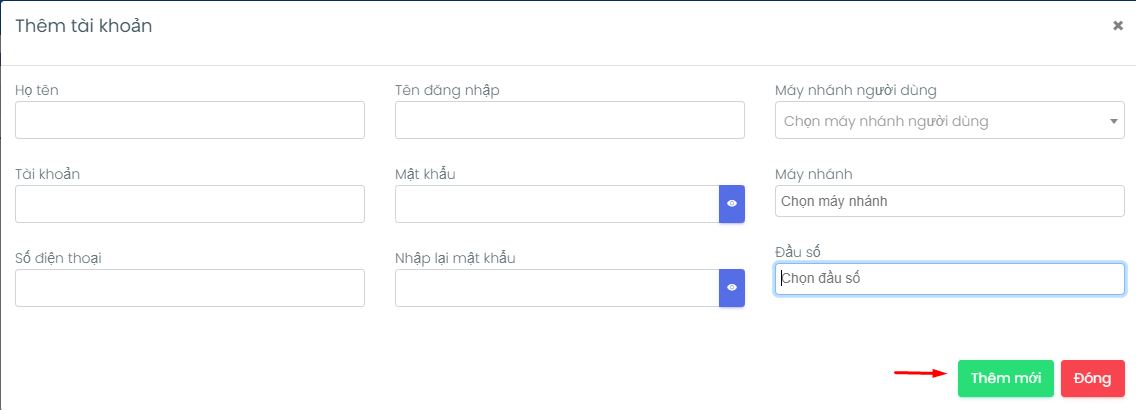The height and width of the screenshot is (410, 1136).
Task: Click the caret arrow of the user extension dropdown
Action: point(1114,122)
